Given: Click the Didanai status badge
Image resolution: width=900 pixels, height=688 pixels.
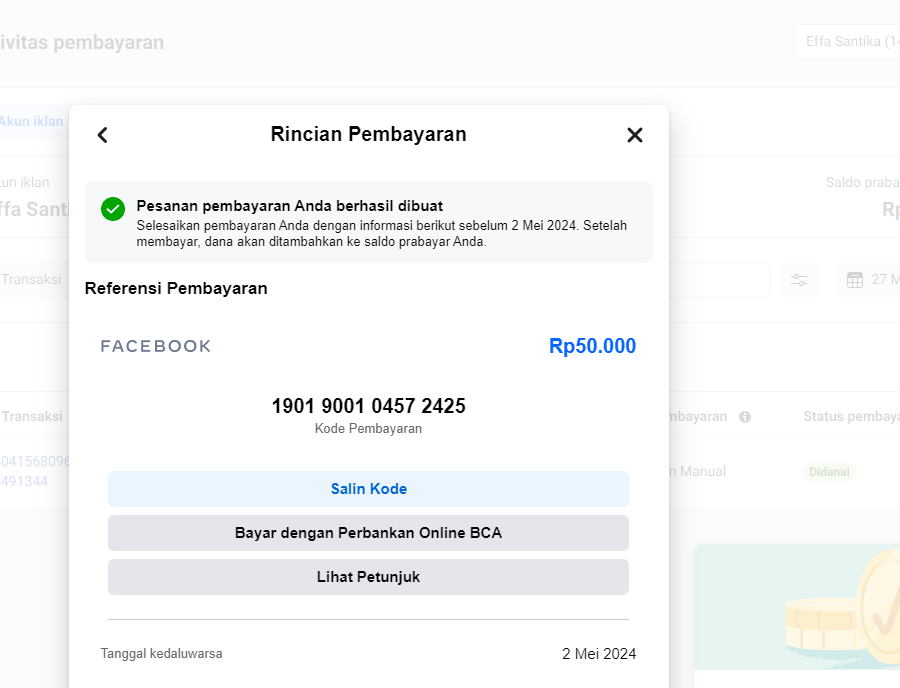Looking at the screenshot, I should [829, 472].
